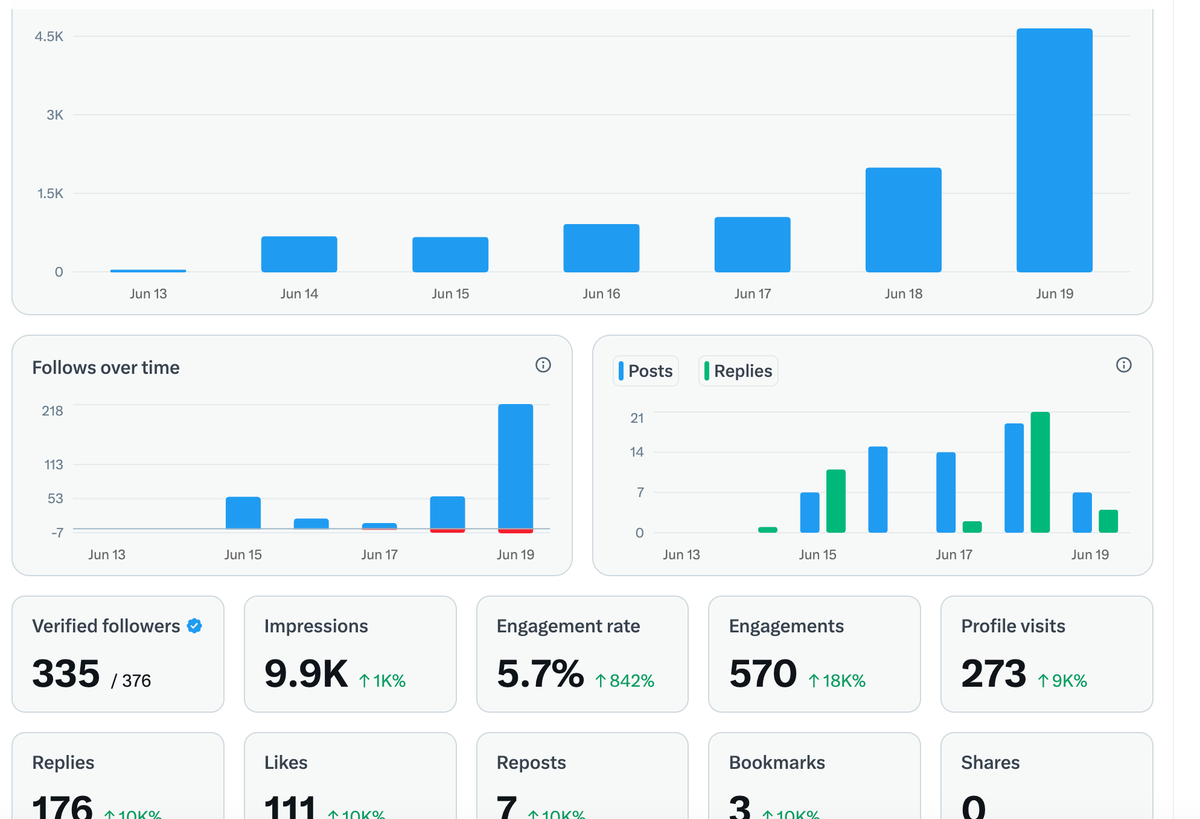1200x819 pixels.
Task: Select the Engagements metric card
Action: coord(814,654)
